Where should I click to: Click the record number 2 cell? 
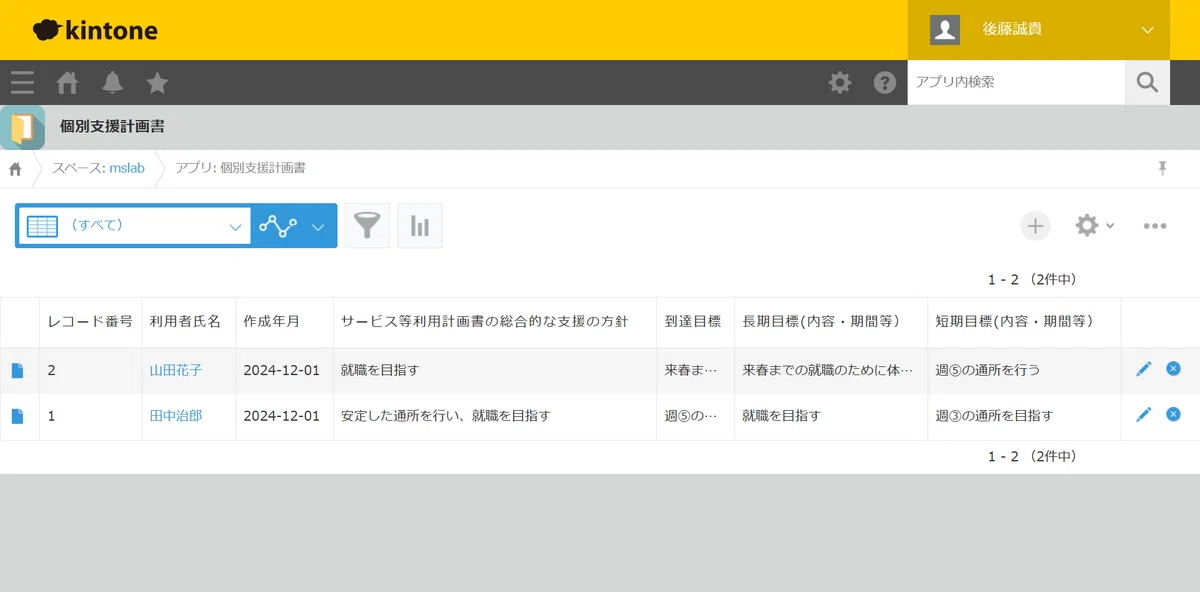91,370
